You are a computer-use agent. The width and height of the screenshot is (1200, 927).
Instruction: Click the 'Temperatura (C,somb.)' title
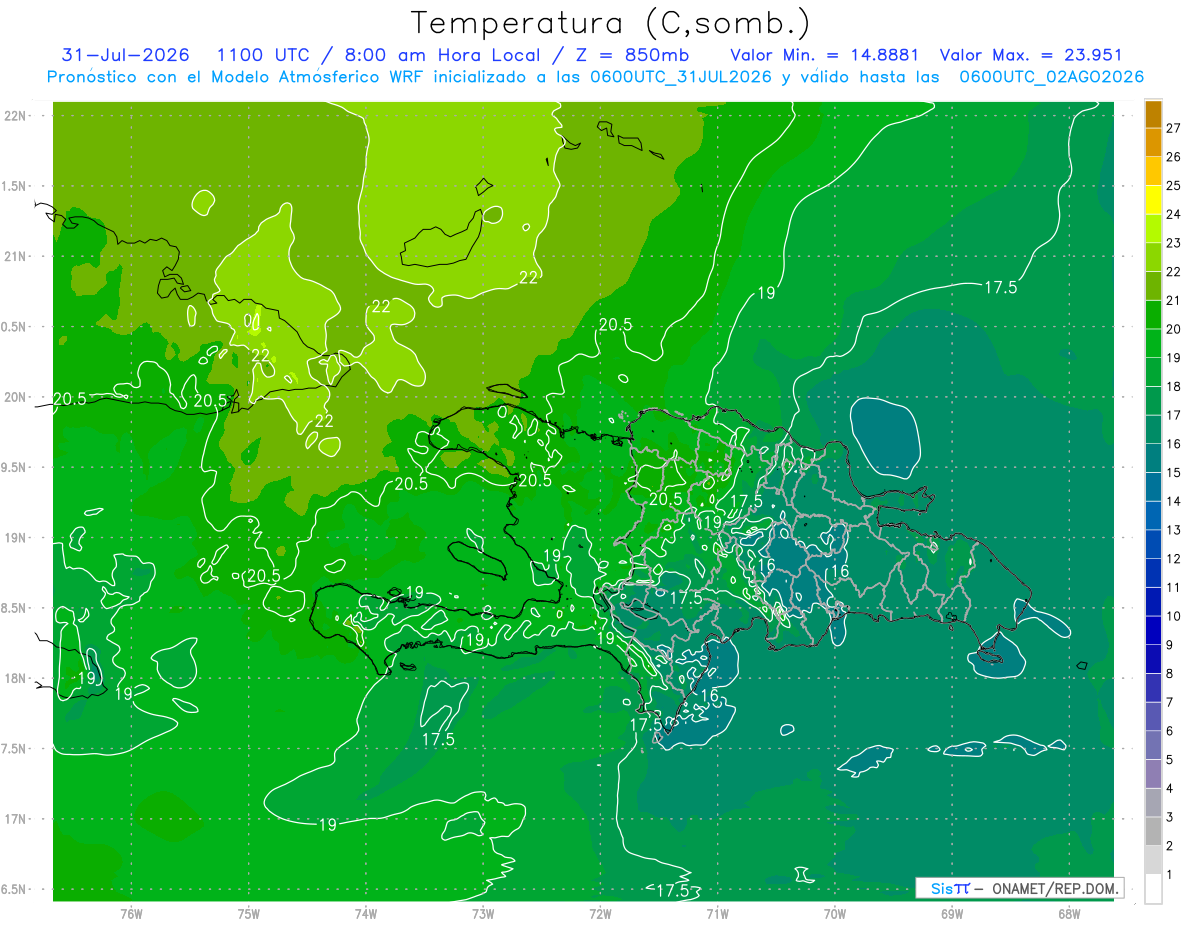[x=610, y=23]
